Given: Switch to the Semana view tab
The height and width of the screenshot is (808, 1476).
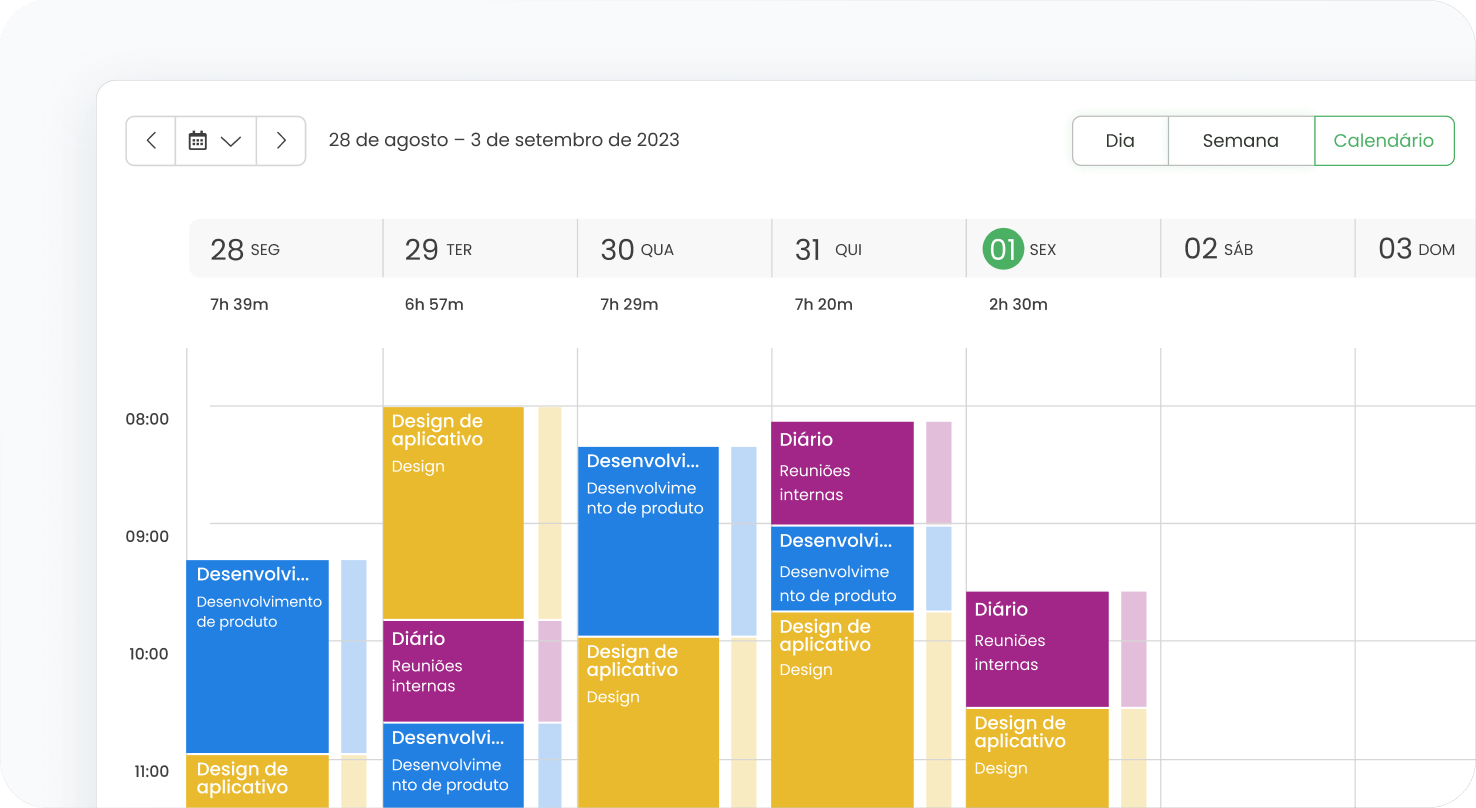Looking at the screenshot, I should [x=1240, y=141].
